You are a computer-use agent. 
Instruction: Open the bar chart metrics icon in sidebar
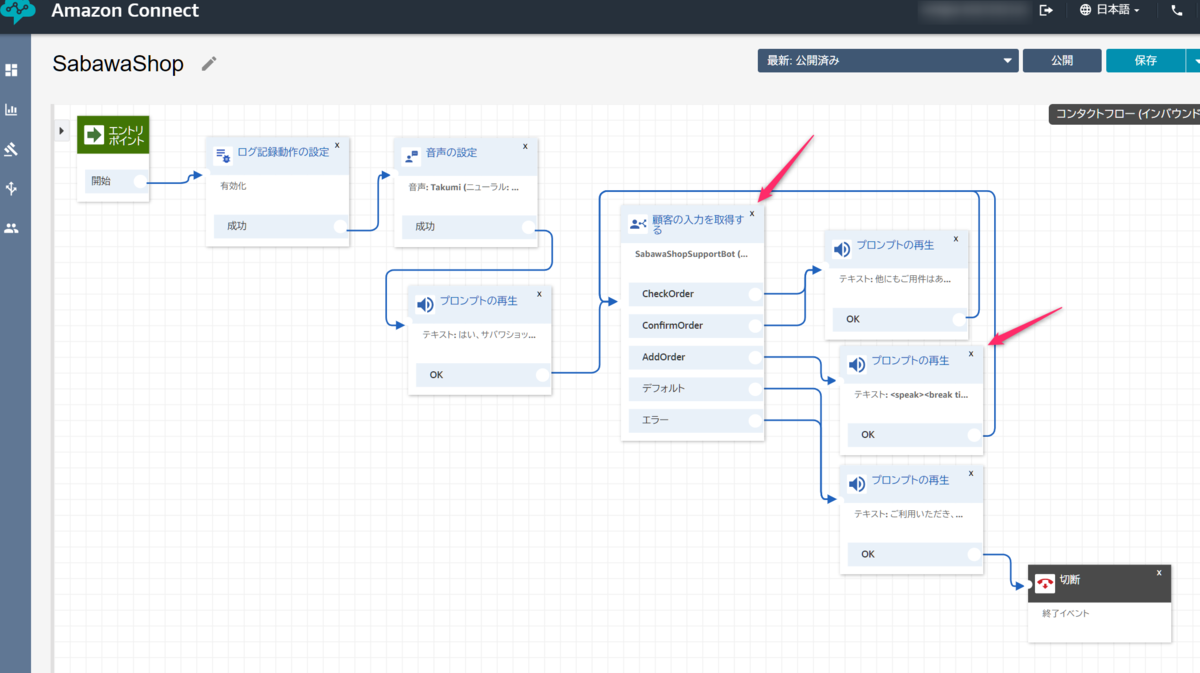coord(12,110)
